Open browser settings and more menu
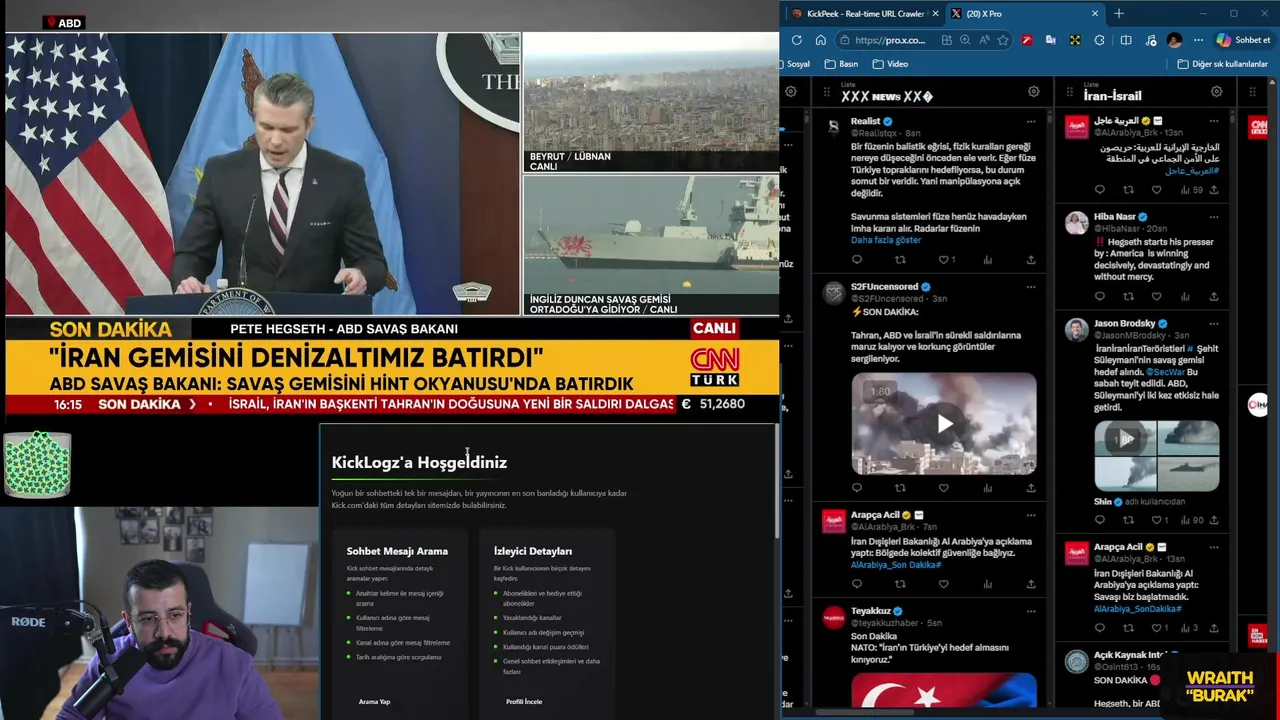Image resolution: width=1280 pixels, height=720 pixels. pos(1198,40)
